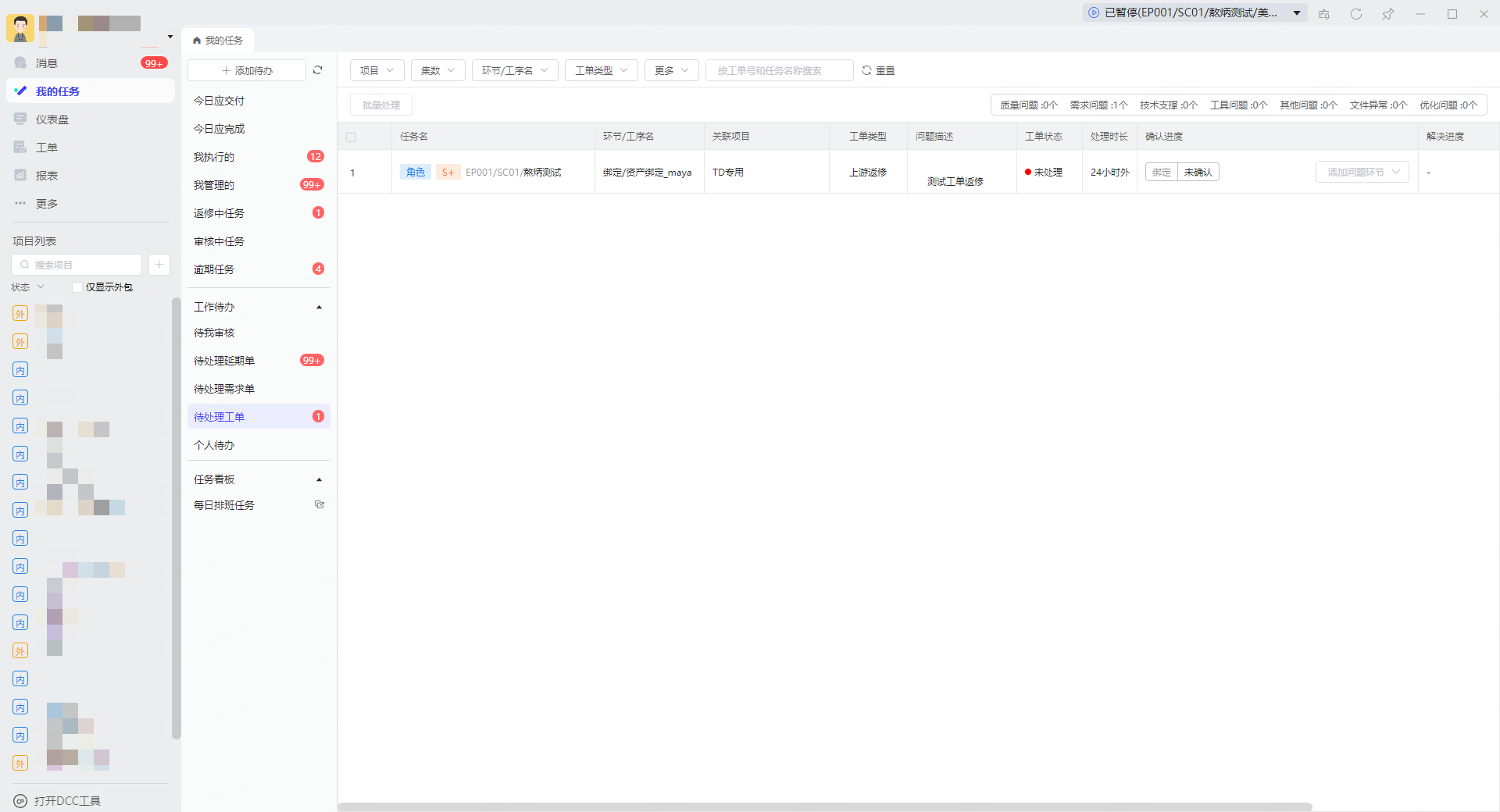Click the pin icon in title bar
Screen dimensions: 1500x812
click(1387, 14)
